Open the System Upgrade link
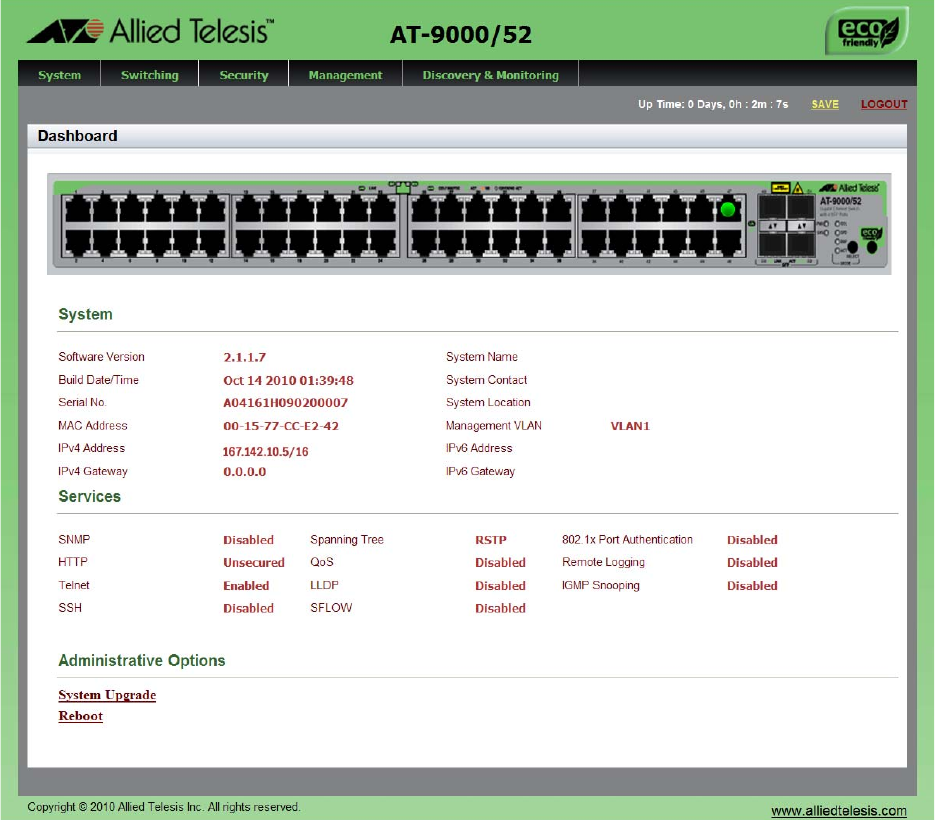Viewport: 935px width, 820px height. 107,695
